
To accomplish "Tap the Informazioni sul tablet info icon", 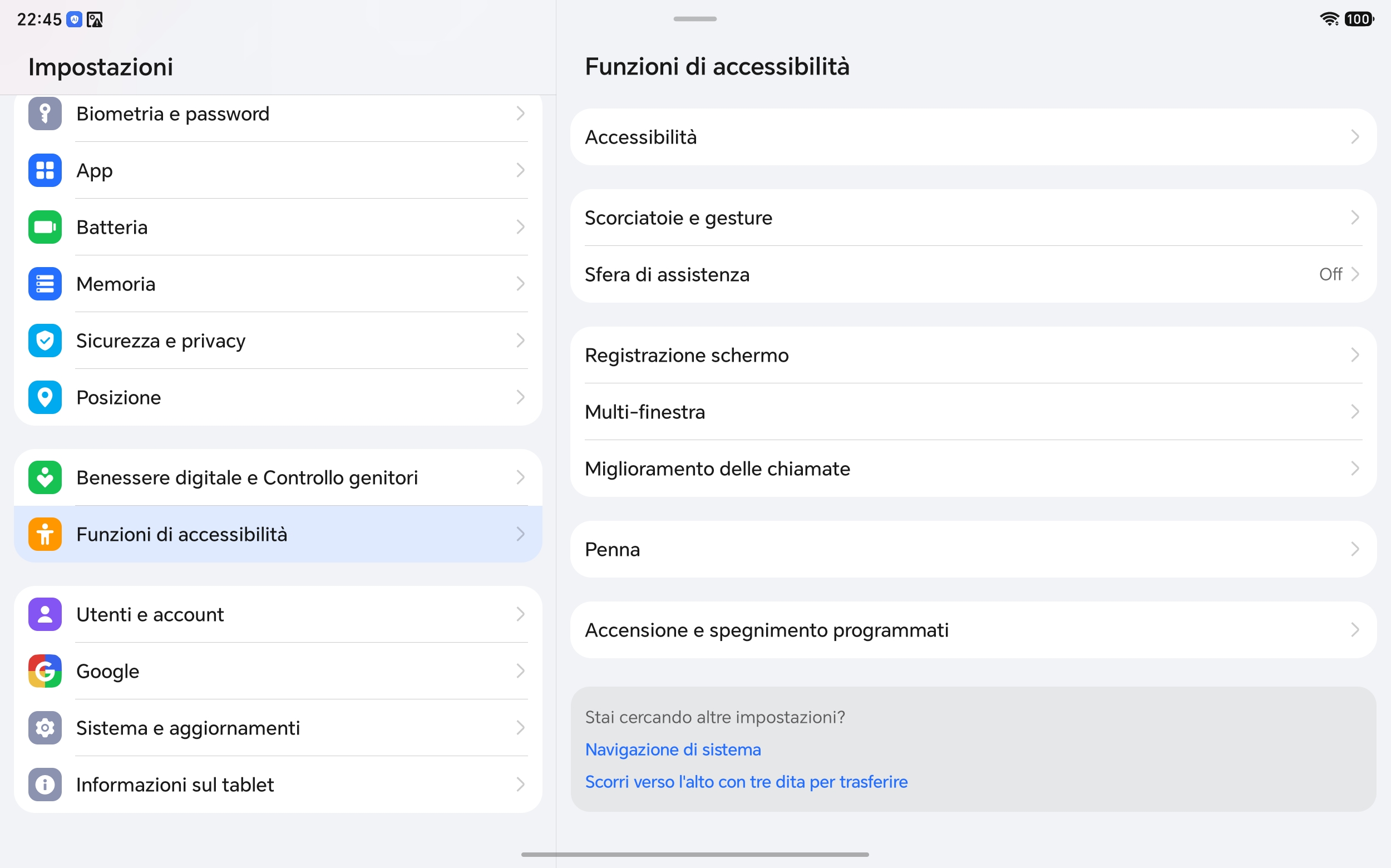I will click(45, 785).
